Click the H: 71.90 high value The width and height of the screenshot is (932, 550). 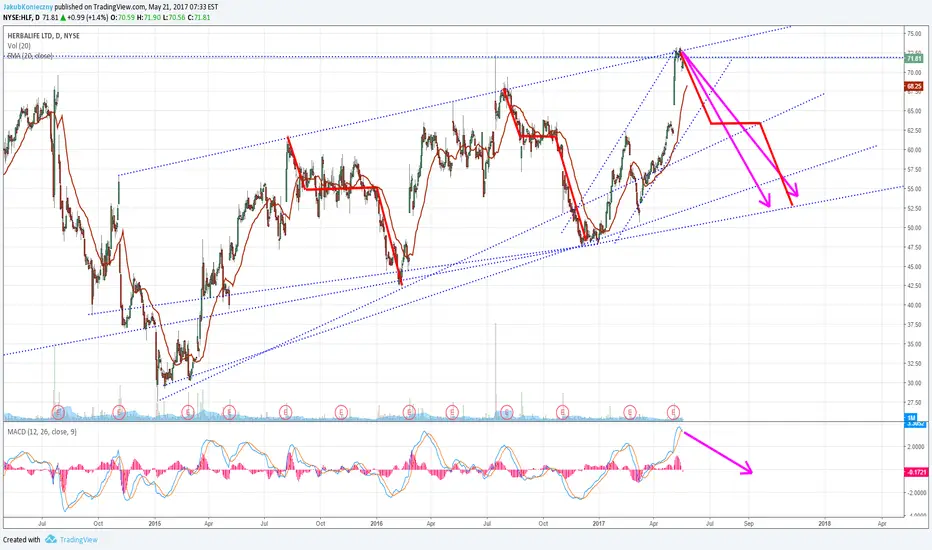point(149,17)
